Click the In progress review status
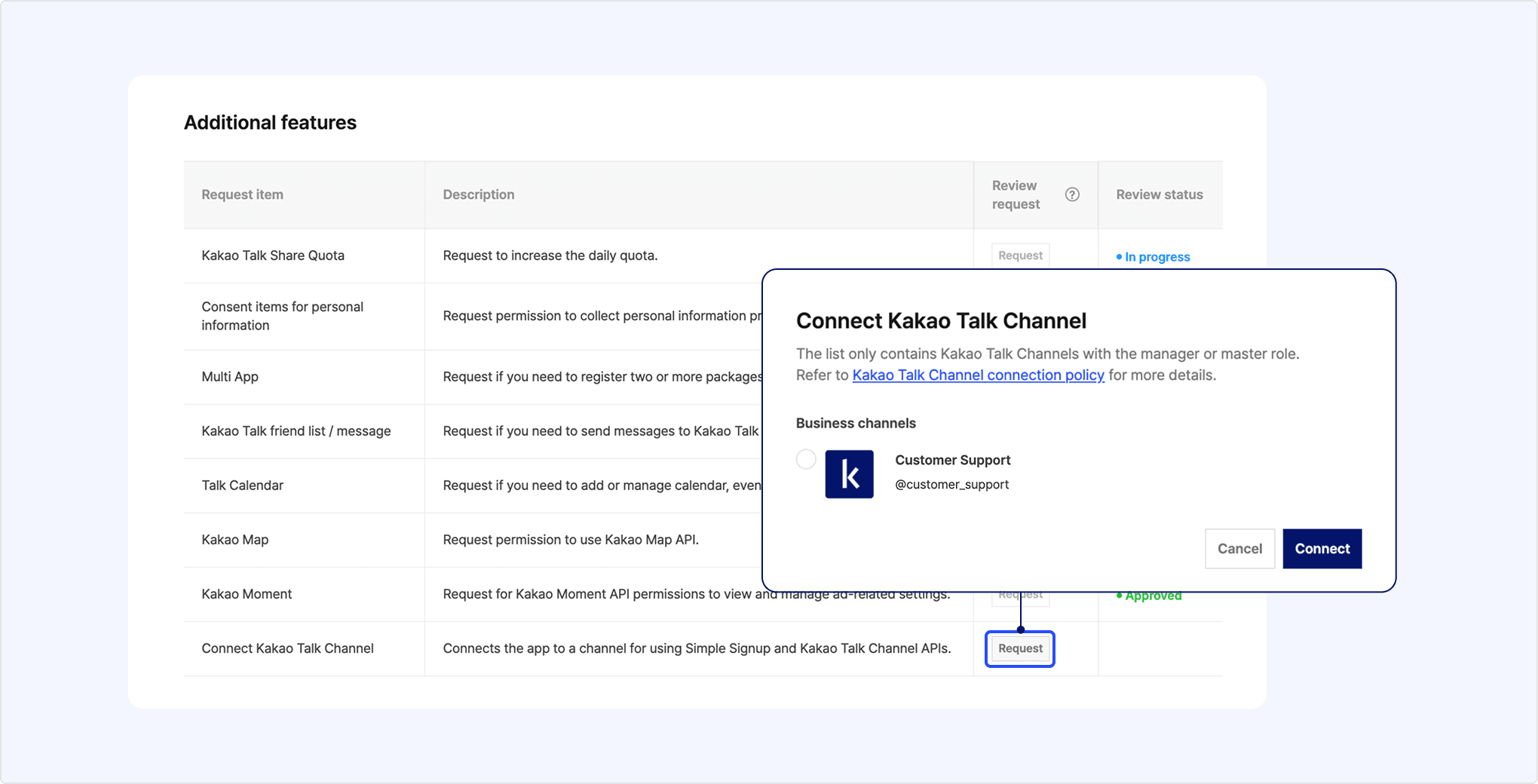 click(x=1156, y=257)
